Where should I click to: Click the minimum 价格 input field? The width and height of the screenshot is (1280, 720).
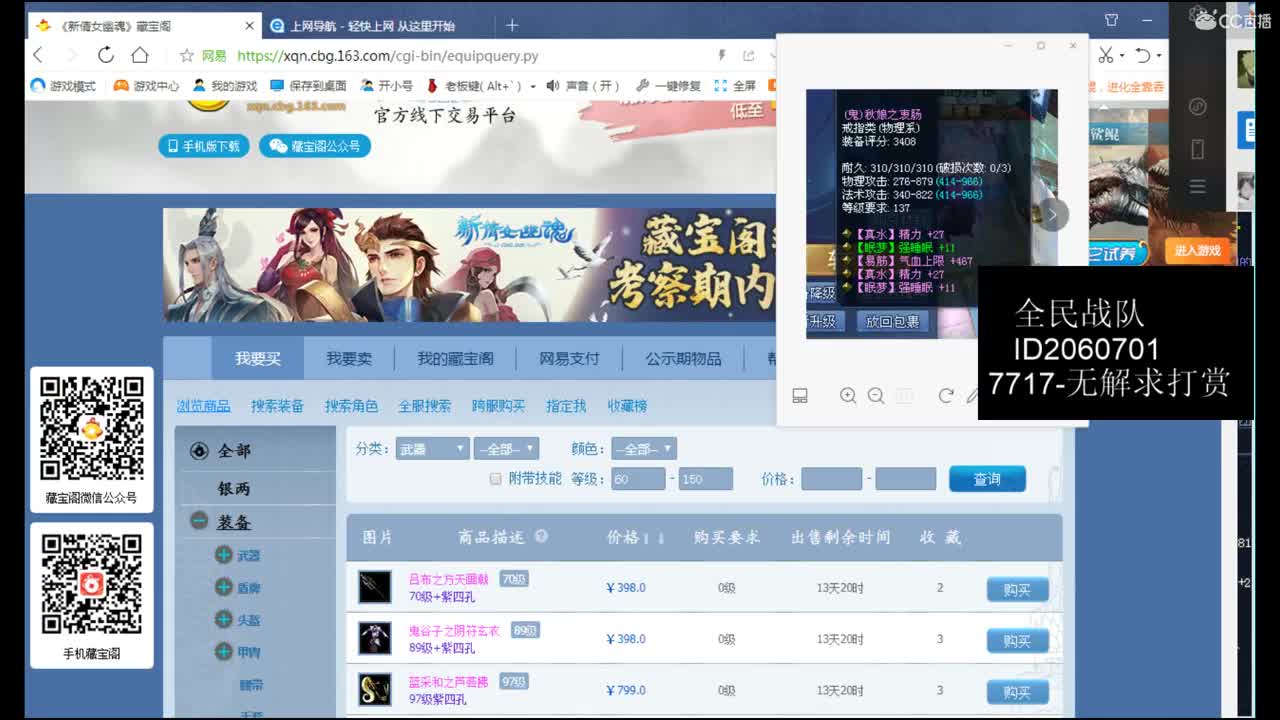tap(831, 479)
